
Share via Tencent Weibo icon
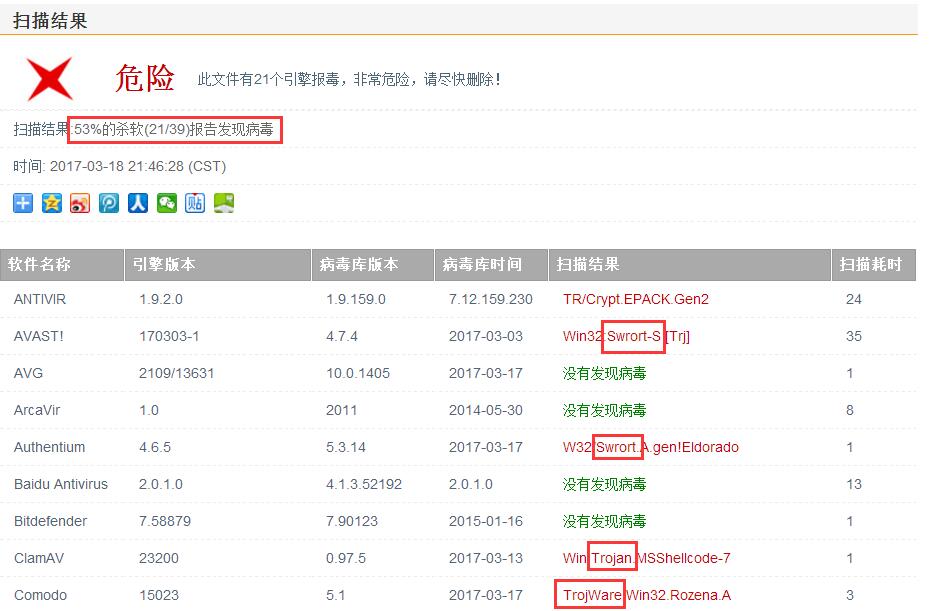pos(109,203)
